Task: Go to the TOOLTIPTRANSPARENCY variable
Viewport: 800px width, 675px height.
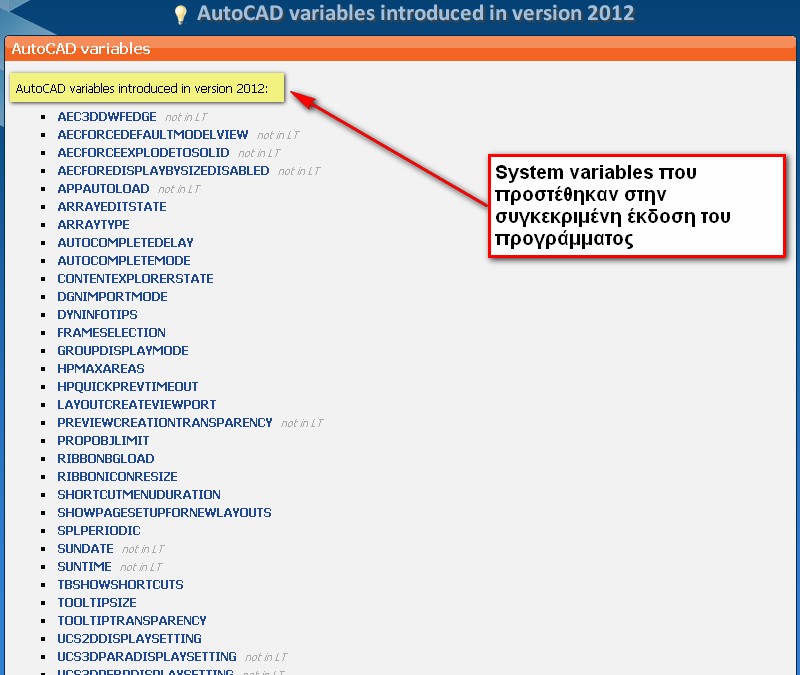Action: pos(132,620)
